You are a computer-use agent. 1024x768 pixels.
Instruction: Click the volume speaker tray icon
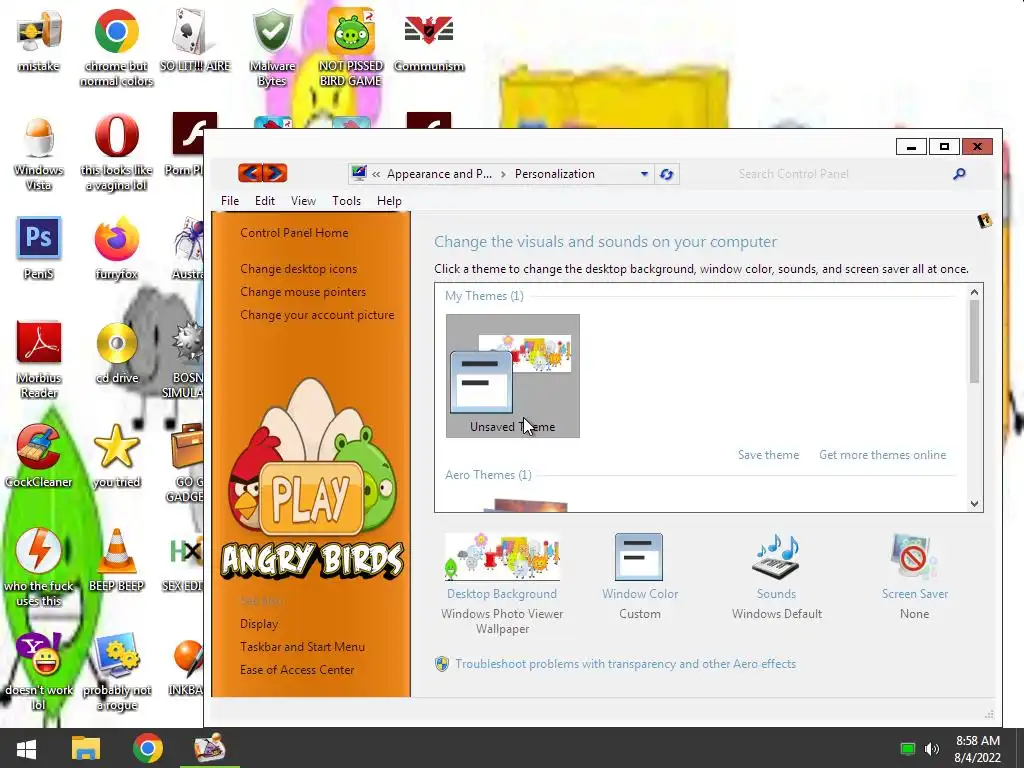click(932, 748)
